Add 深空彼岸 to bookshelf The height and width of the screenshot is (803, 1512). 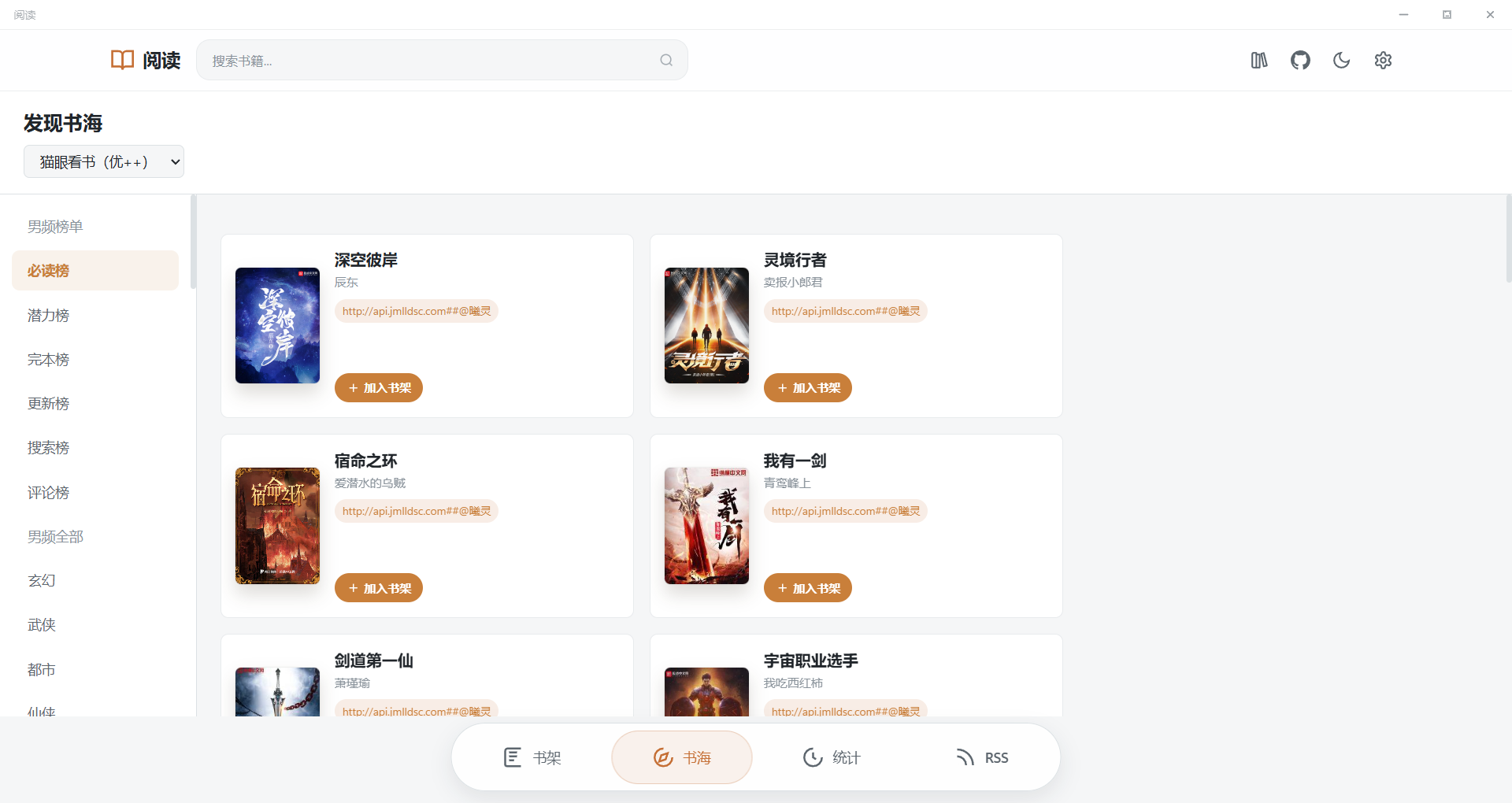[379, 388]
